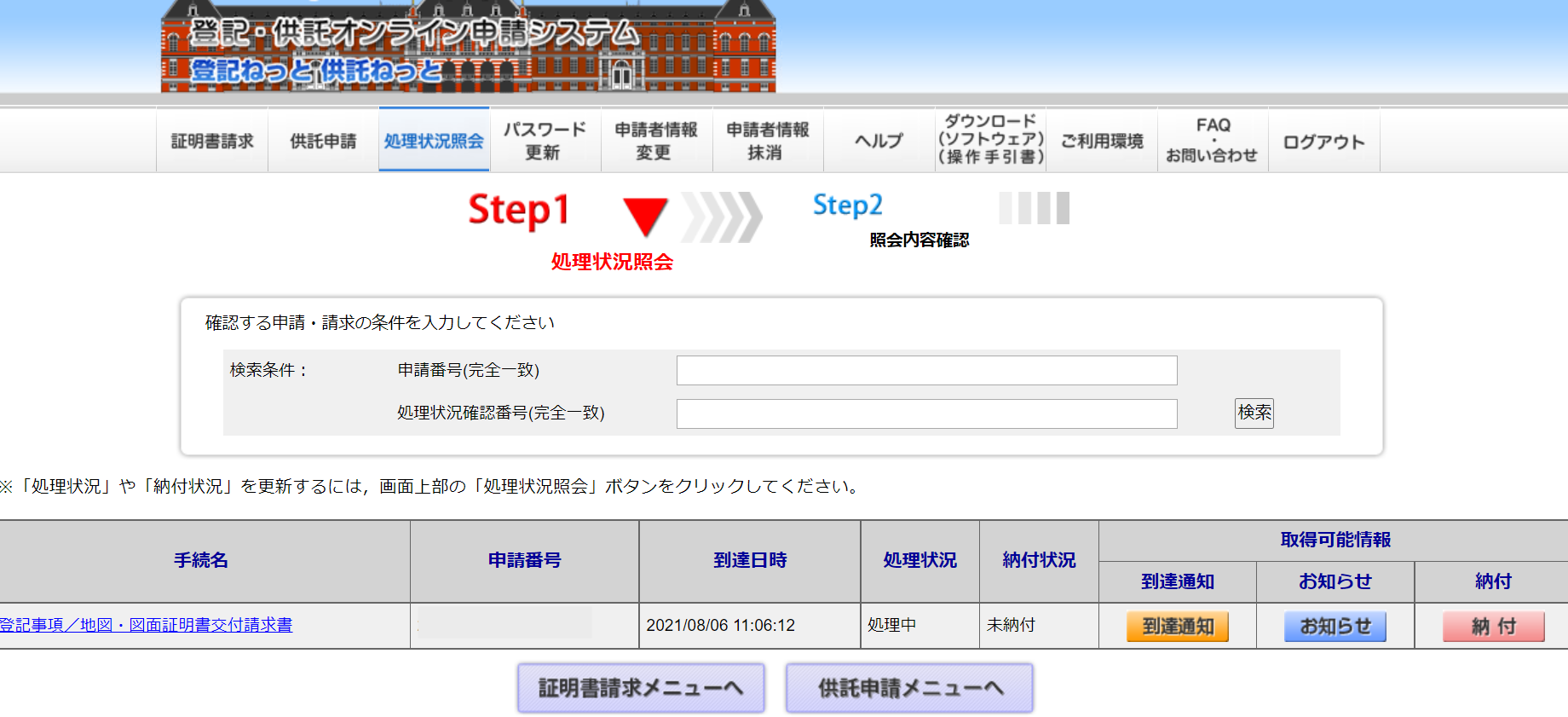Open the ご利用環境 page
Image resolution: width=1568 pixels, height=717 pixels.
click(x=1101, y=142)
